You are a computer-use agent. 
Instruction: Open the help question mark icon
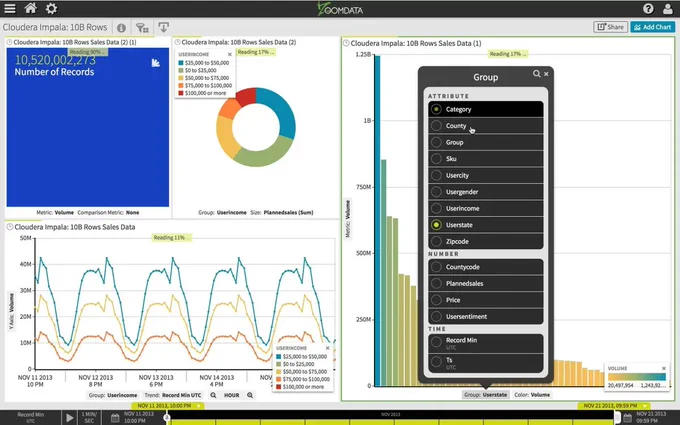click(x=648, y=8)
